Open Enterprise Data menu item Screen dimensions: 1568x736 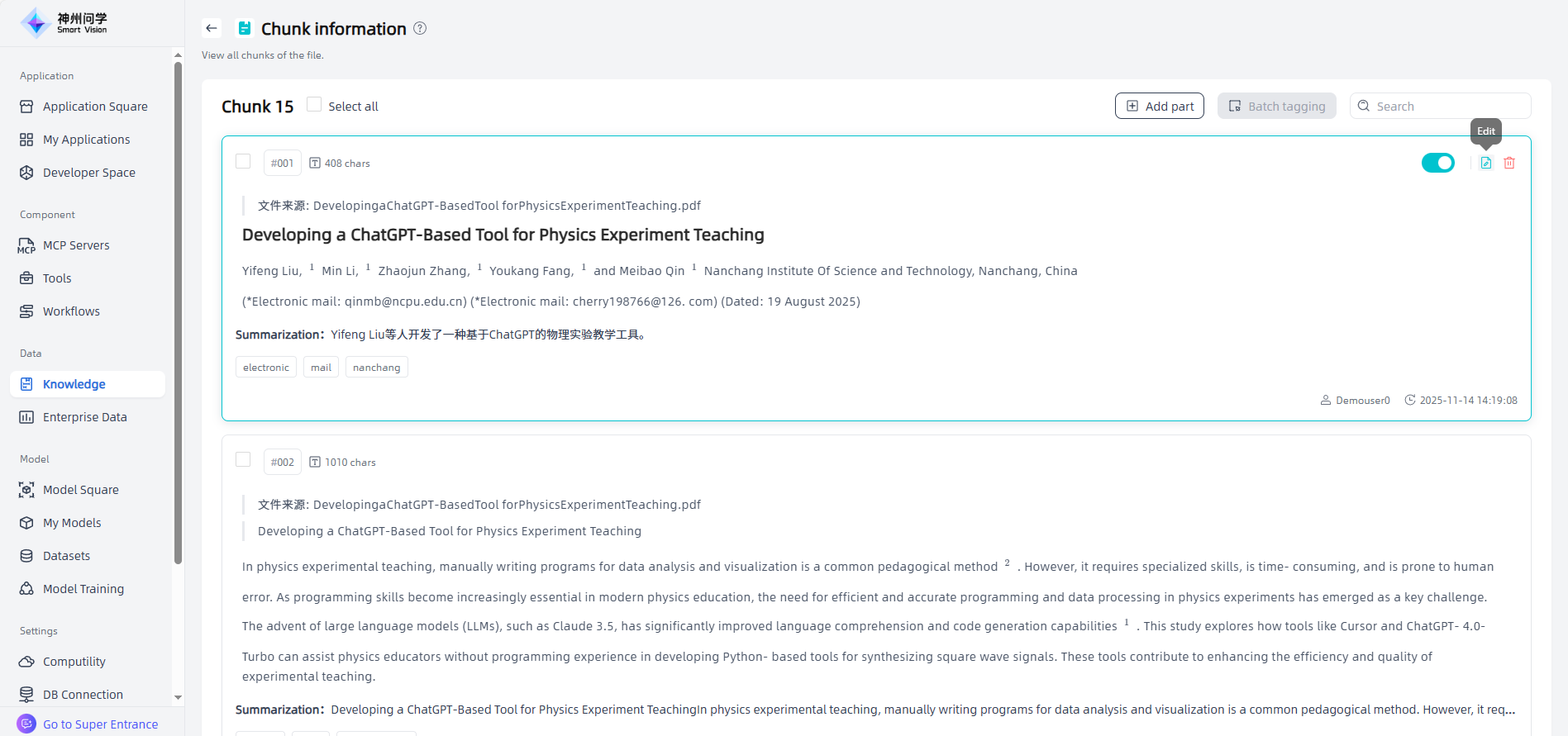[84, 417]
